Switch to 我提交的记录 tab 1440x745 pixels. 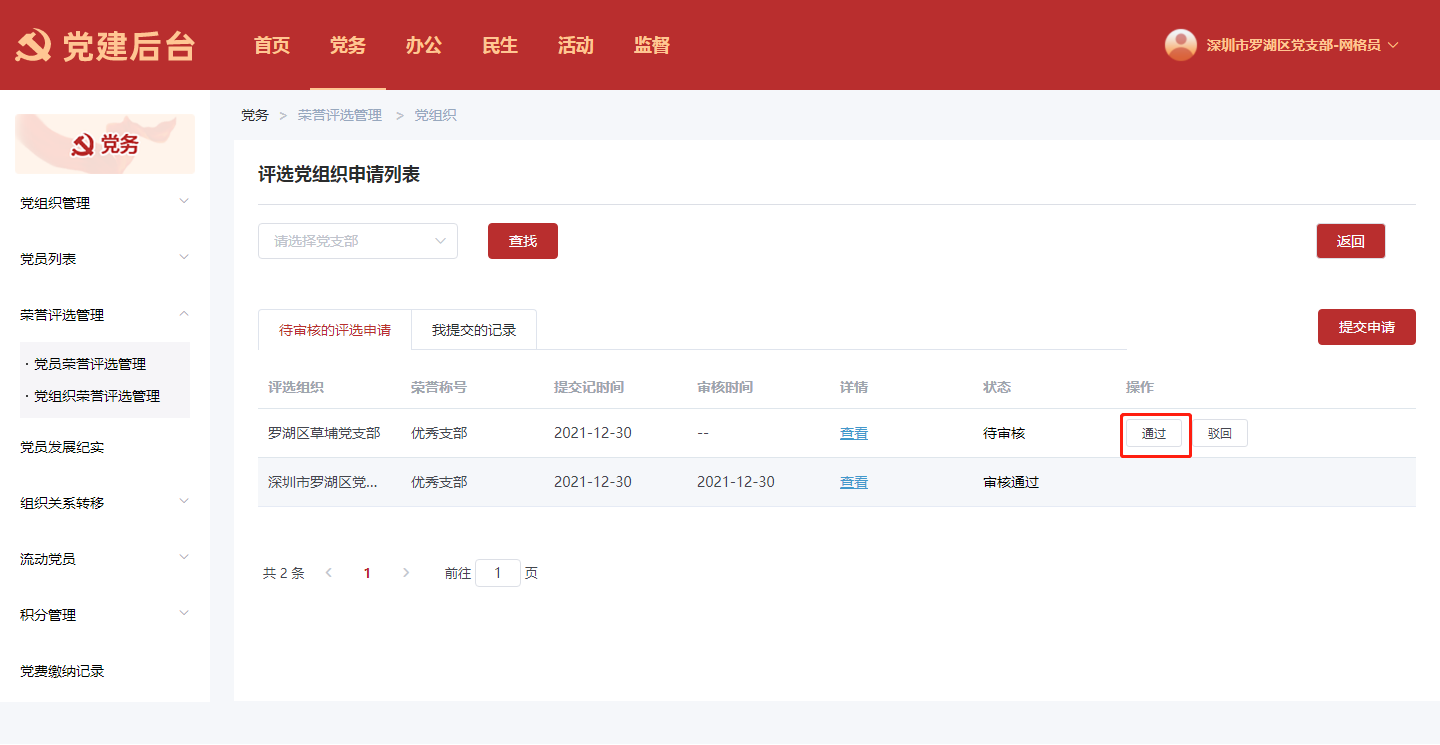coord(474,330)
